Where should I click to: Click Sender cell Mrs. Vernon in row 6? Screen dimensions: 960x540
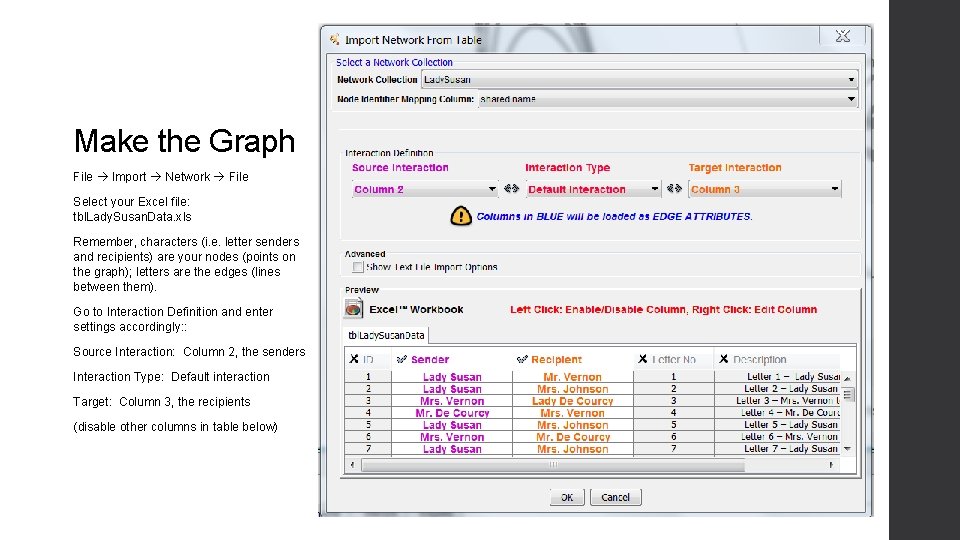pyautogui.click(x=452, y=437)
